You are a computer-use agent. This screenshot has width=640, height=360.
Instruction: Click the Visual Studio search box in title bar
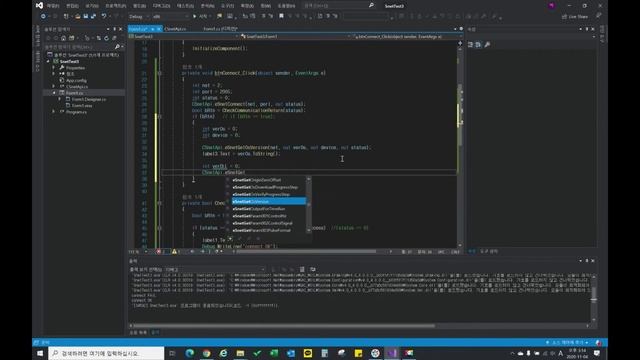click(338, 6)
